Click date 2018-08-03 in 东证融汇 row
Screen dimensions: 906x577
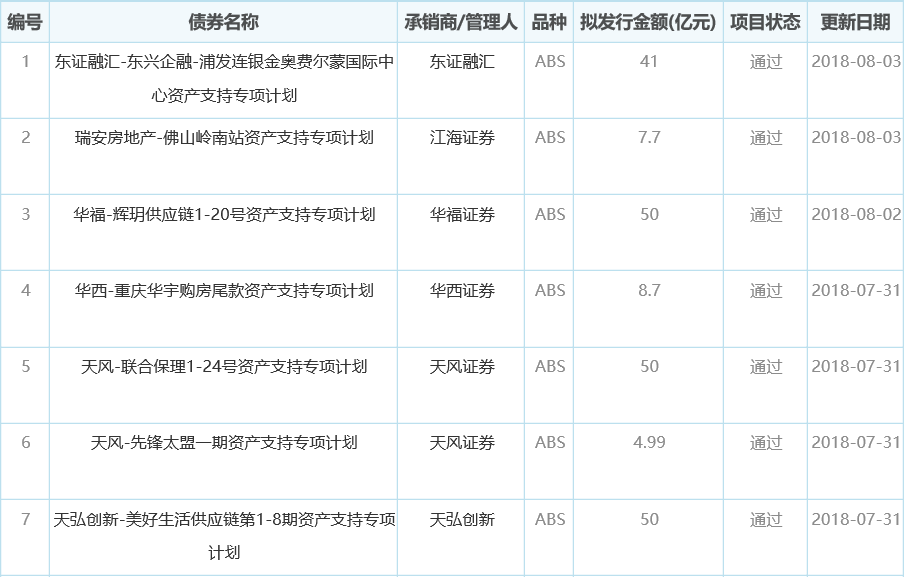click(856, 61)
